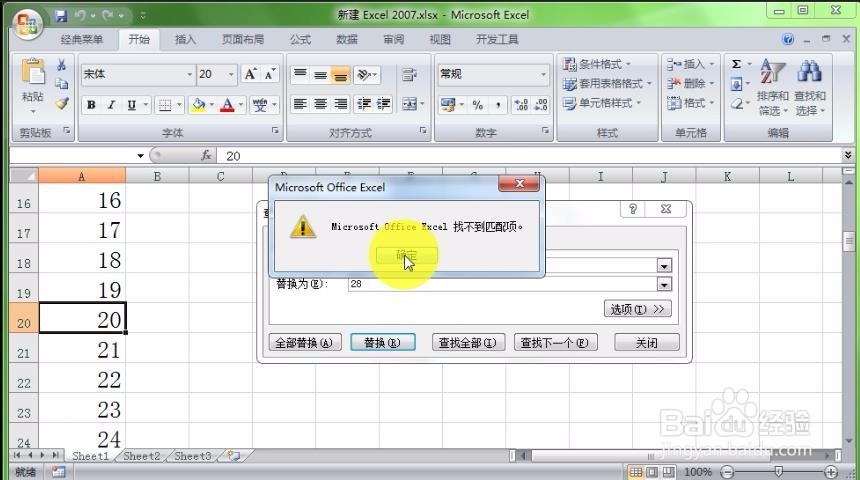
Task: Toggle Bold formatting
Action: tap(91, 104)
